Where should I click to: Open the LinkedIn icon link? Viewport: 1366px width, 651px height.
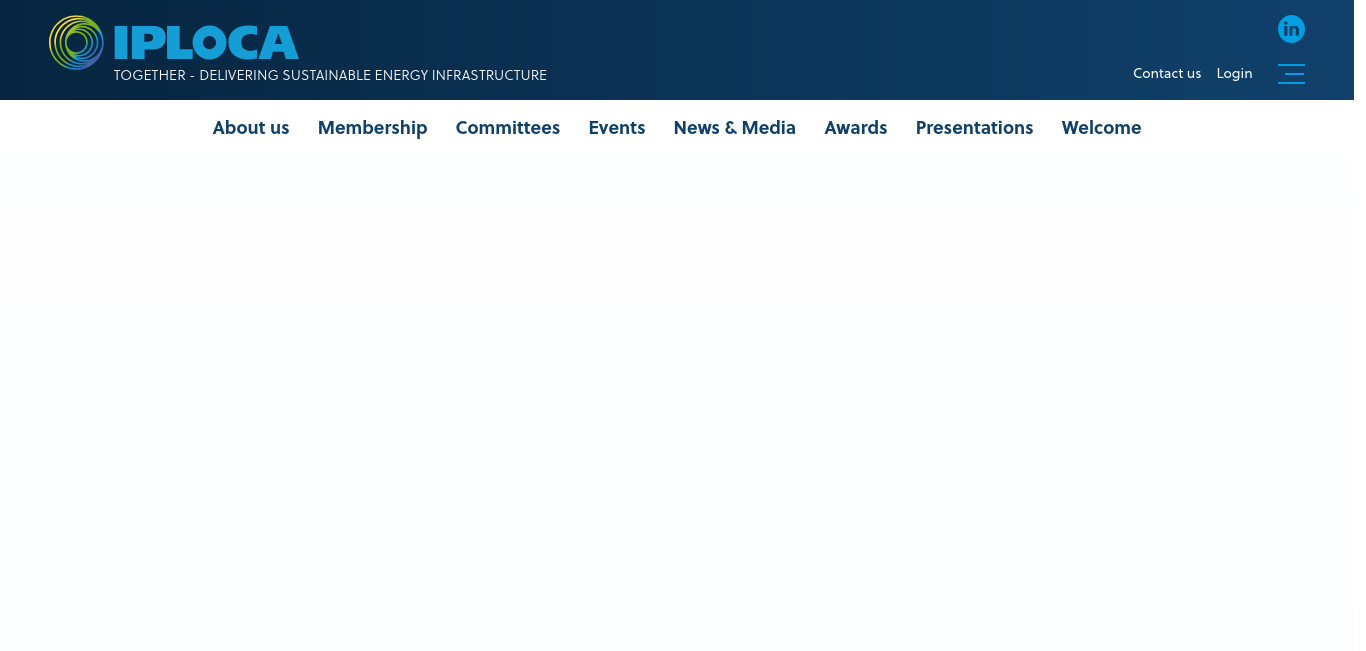(x=1291, y=29)
